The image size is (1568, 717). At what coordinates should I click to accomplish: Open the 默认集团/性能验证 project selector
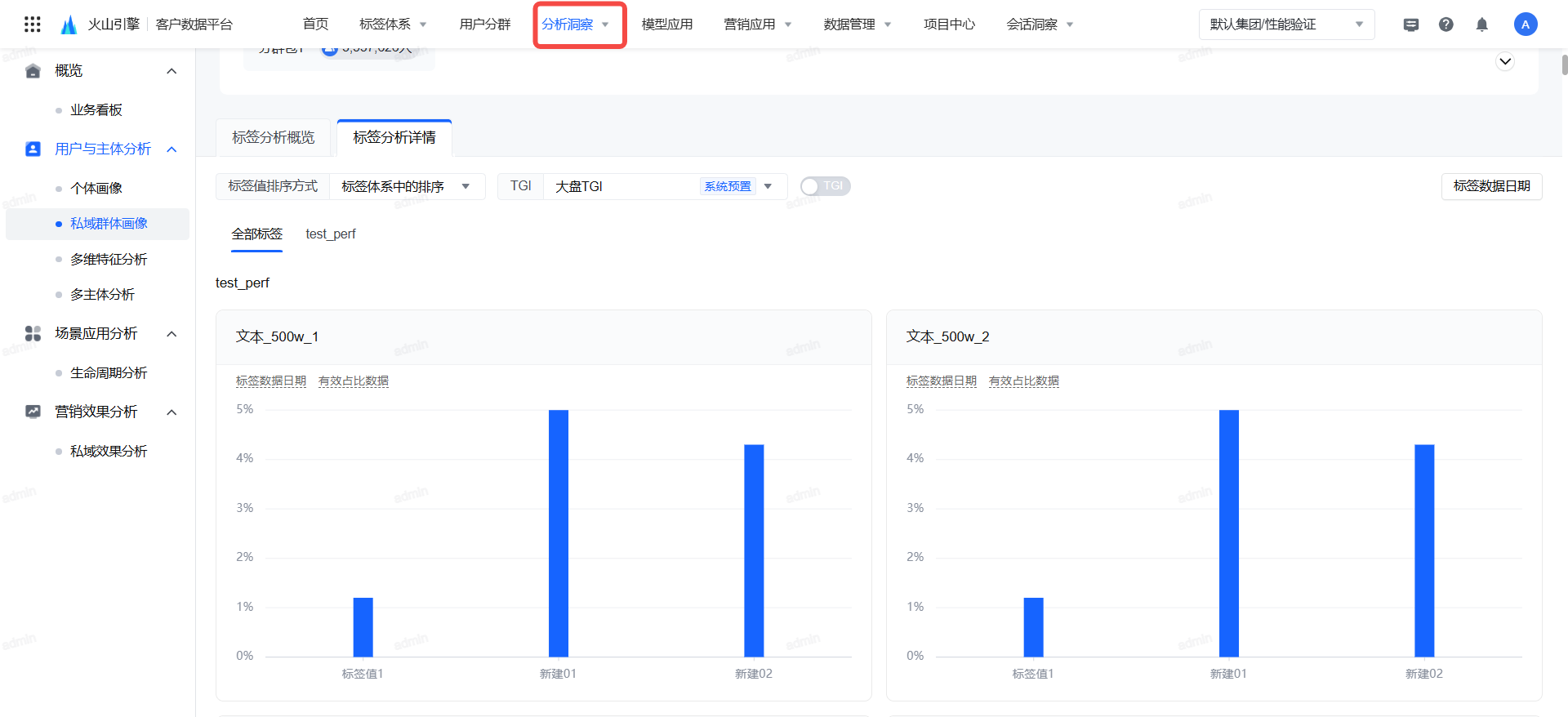click(x=1286, y=24)
